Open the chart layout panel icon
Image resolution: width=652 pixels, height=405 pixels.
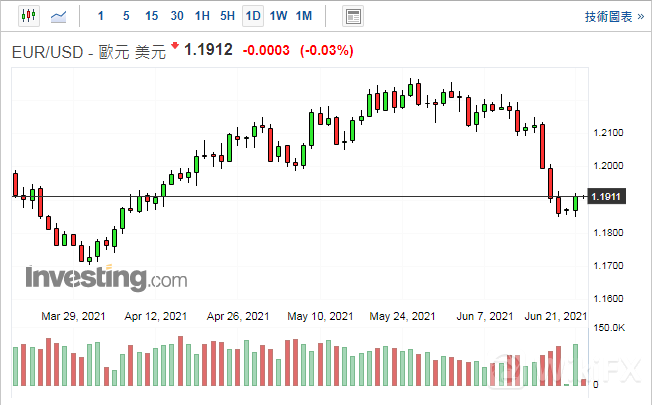click(352, 16)
